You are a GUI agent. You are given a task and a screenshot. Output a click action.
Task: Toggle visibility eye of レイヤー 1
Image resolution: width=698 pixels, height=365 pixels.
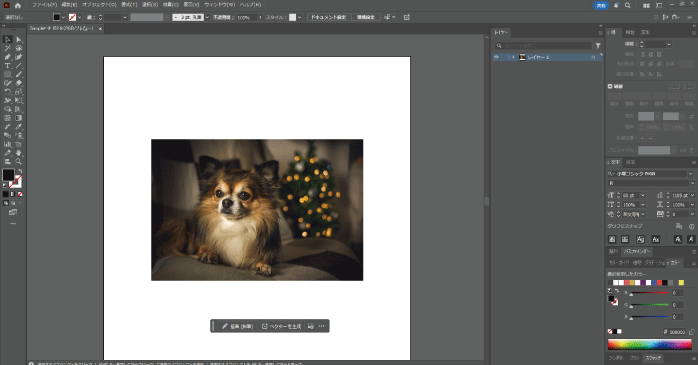point(496,57)
